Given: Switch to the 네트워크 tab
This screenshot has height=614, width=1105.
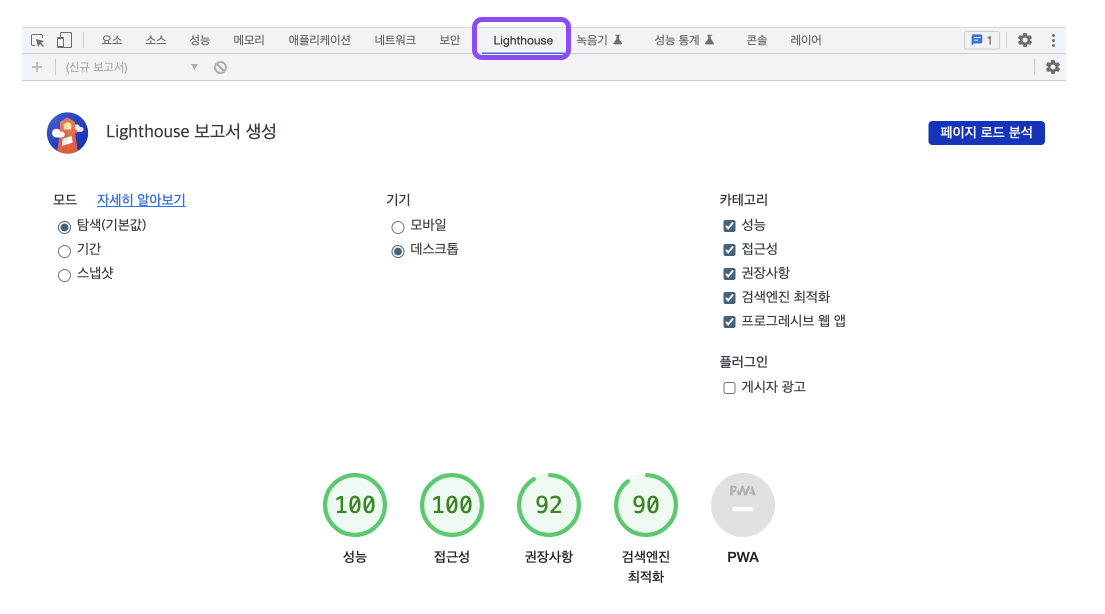Looking at the screenshot, I should click(x=395, y=40).
